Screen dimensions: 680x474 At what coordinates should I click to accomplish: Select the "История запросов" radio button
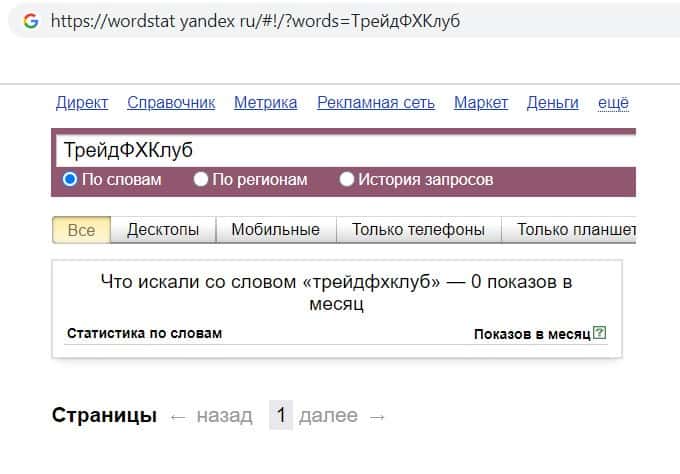(347, 180)
